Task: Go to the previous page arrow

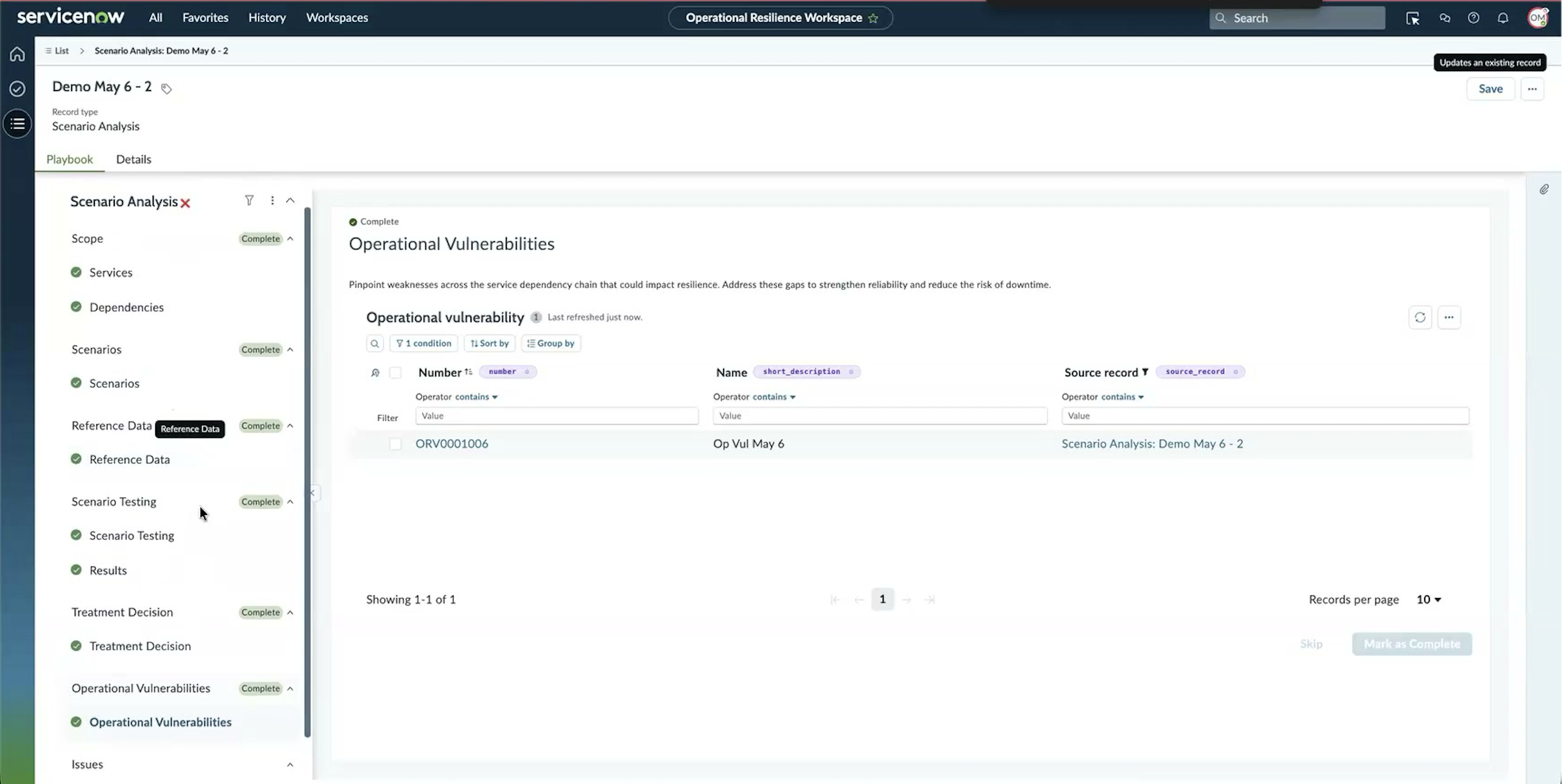Action: tap(859, 600)
